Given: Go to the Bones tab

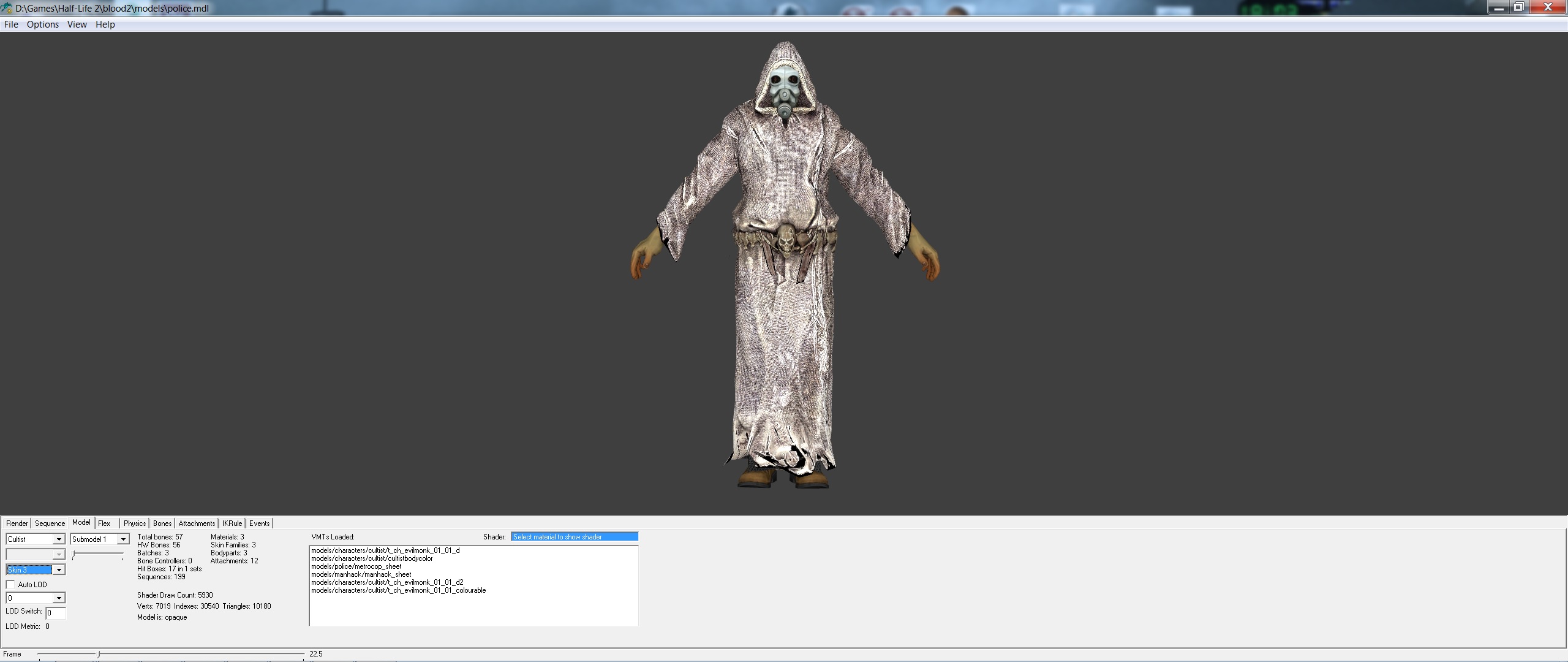Looking at the screenshot, I should [x=162, y=523].
